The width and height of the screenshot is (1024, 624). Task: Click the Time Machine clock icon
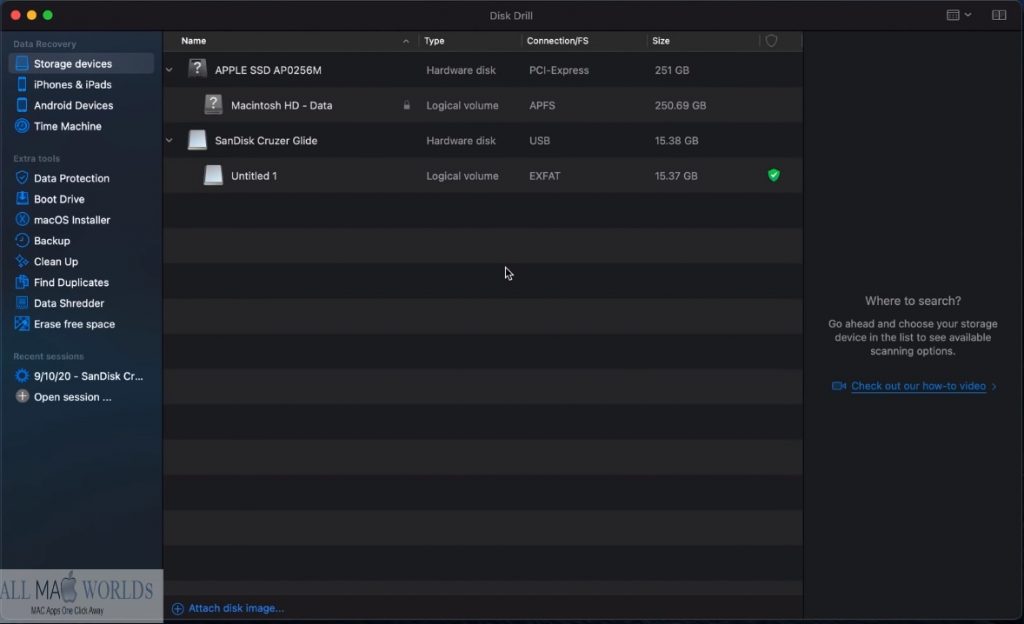click(22, 126)
